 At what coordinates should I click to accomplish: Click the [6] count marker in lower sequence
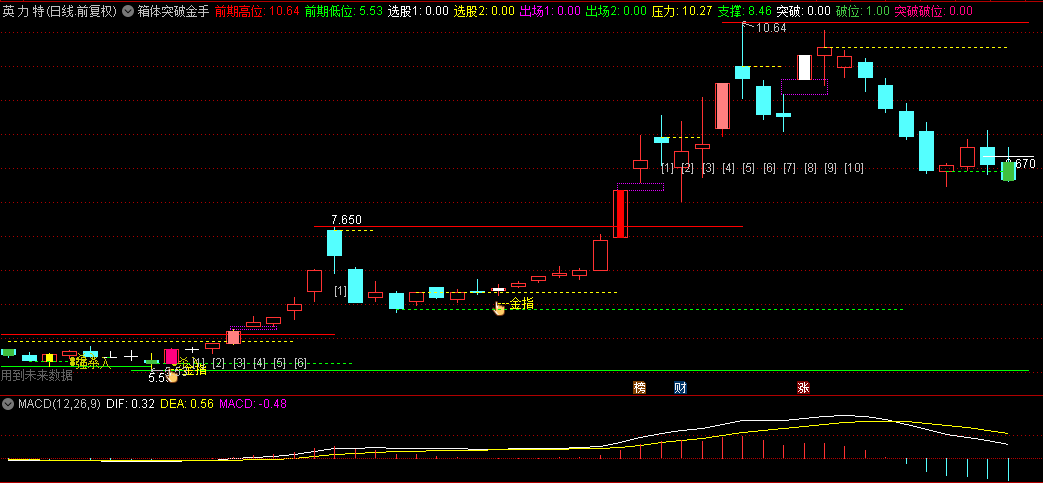point(301,363)
